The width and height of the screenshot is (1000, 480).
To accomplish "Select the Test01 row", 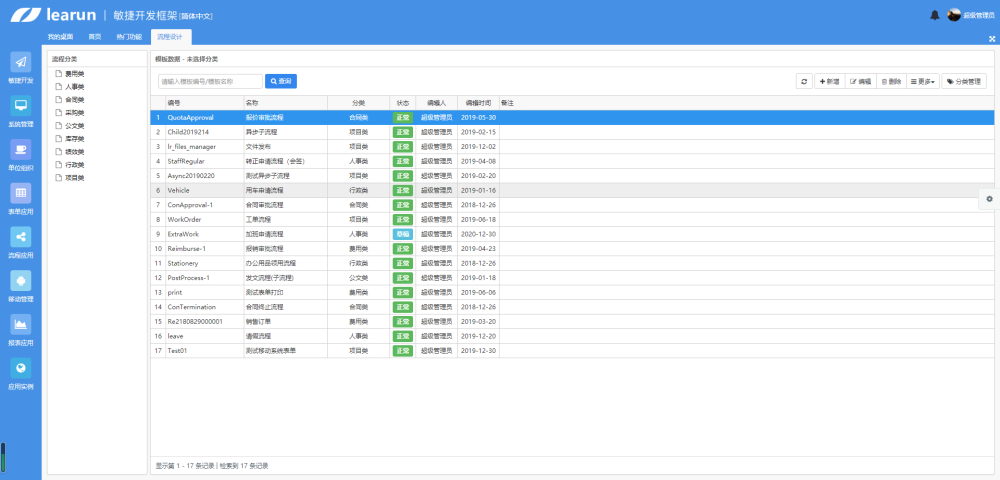I will [x=572, y=351].
